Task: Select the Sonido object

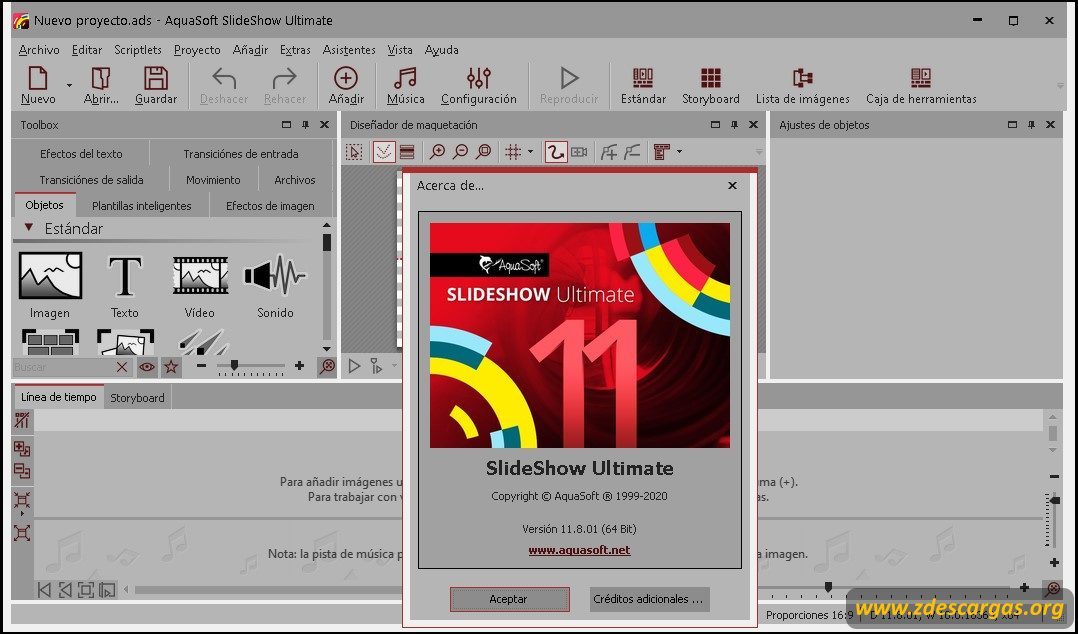Action: pyautogui.click(x=275, y=285)
